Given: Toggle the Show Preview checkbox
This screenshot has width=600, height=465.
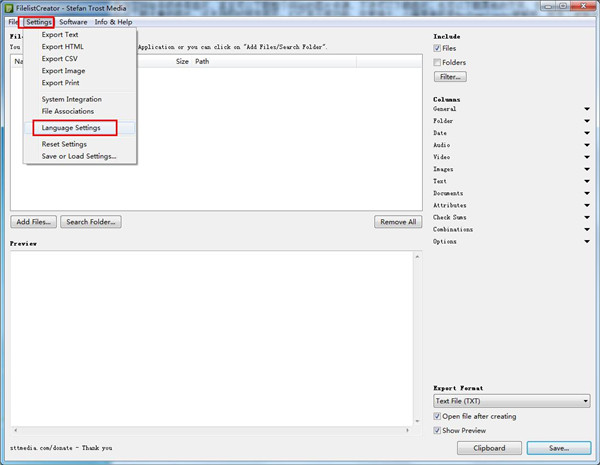Looking at the screenshot, I should pos(437,431).
